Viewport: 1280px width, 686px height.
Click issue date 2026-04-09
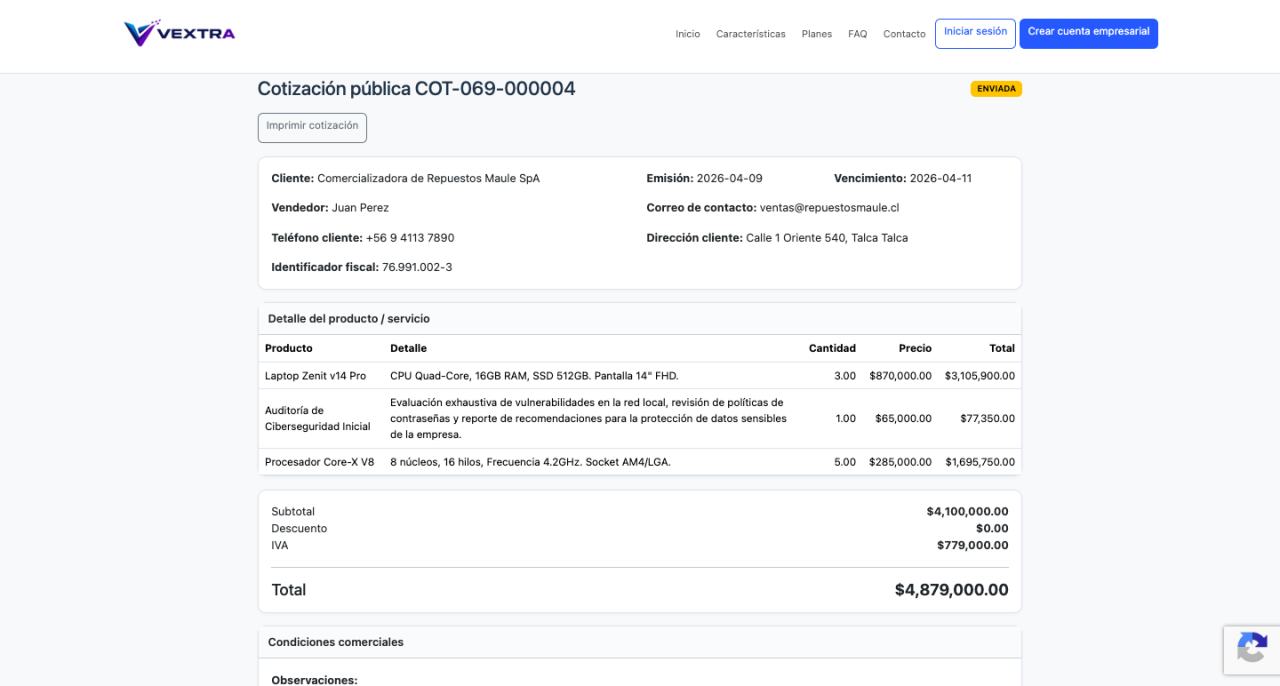[x=730, y=178]
